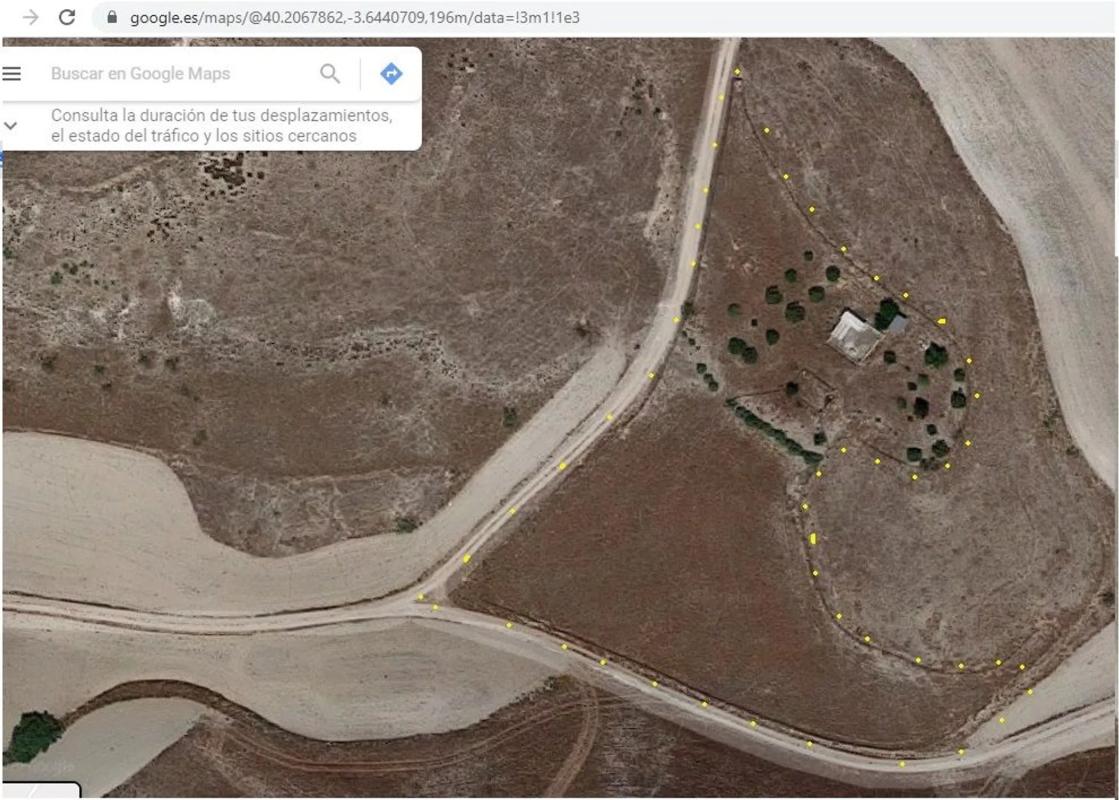Click the layers thumbnail in bottom-left corner
Screen dimensions: 1119x800
click(x=40, y=790)
